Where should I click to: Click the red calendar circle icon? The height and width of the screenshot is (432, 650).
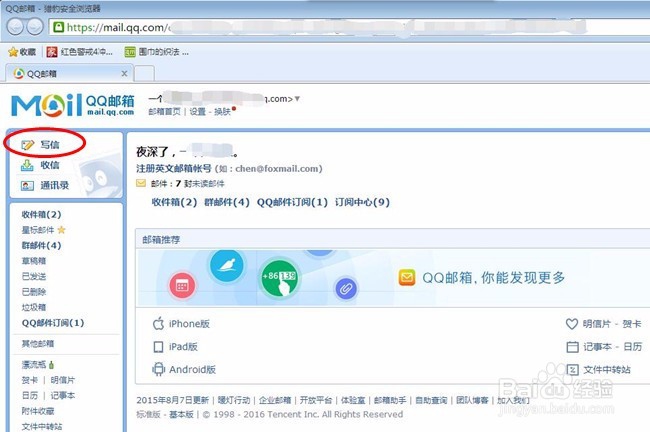coord(182,286)
